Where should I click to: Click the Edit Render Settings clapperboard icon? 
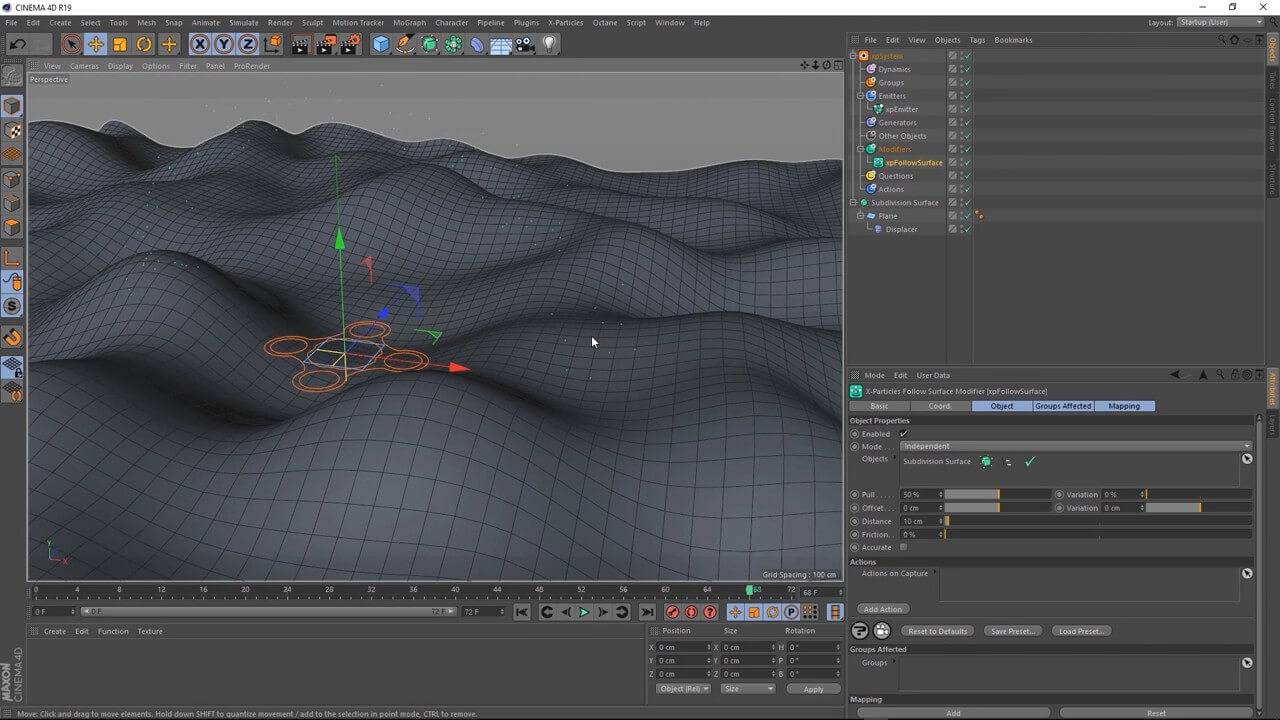[x=349, y=44]
